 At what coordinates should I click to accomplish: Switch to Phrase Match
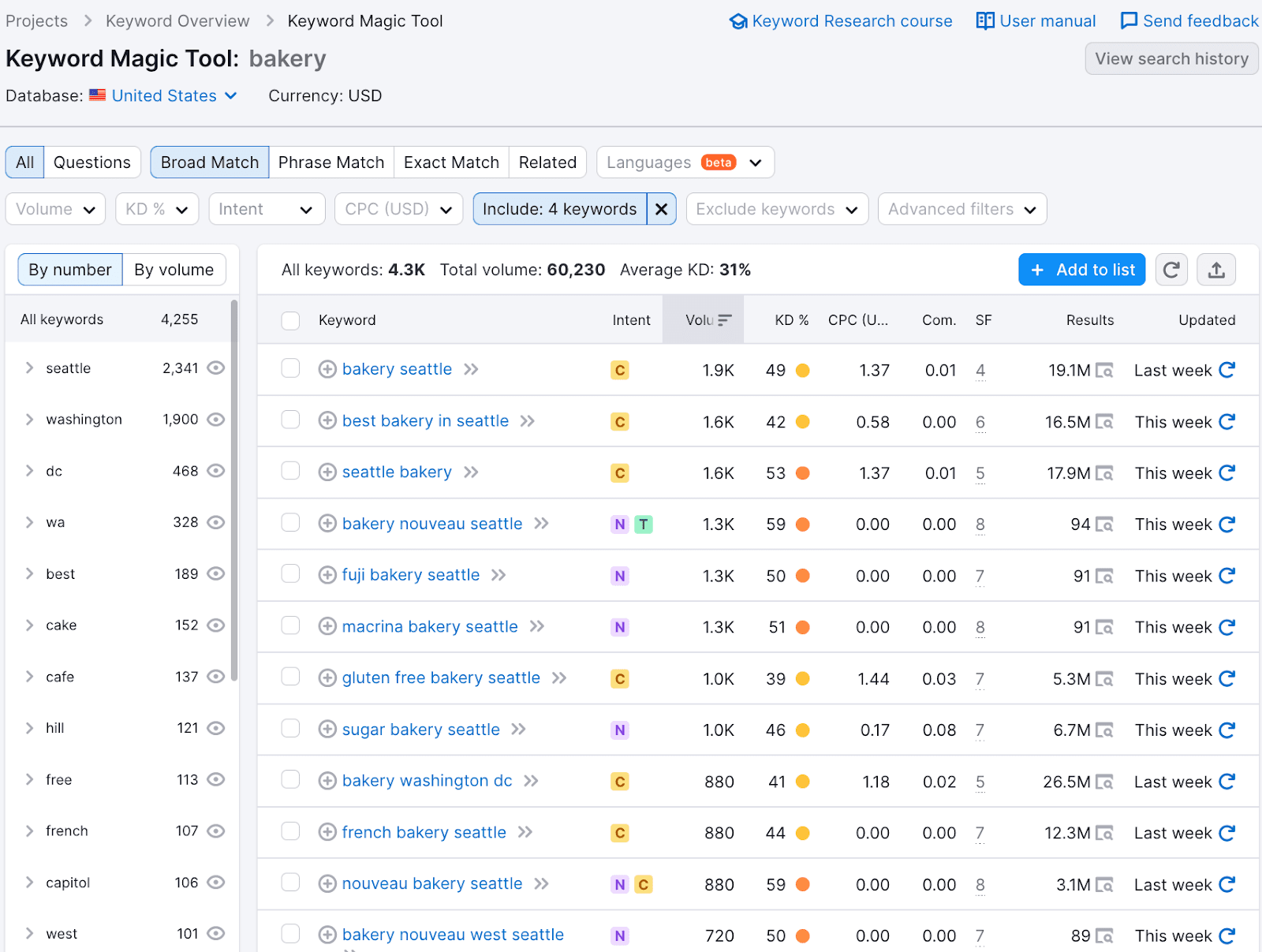[331, 162]
